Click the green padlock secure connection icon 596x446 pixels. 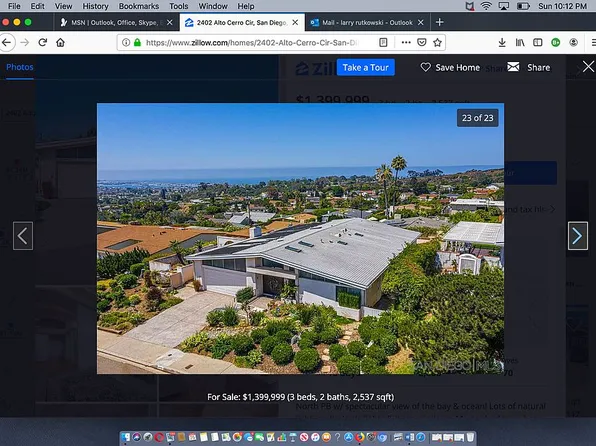pyautogui.click(x=137, y=43)
